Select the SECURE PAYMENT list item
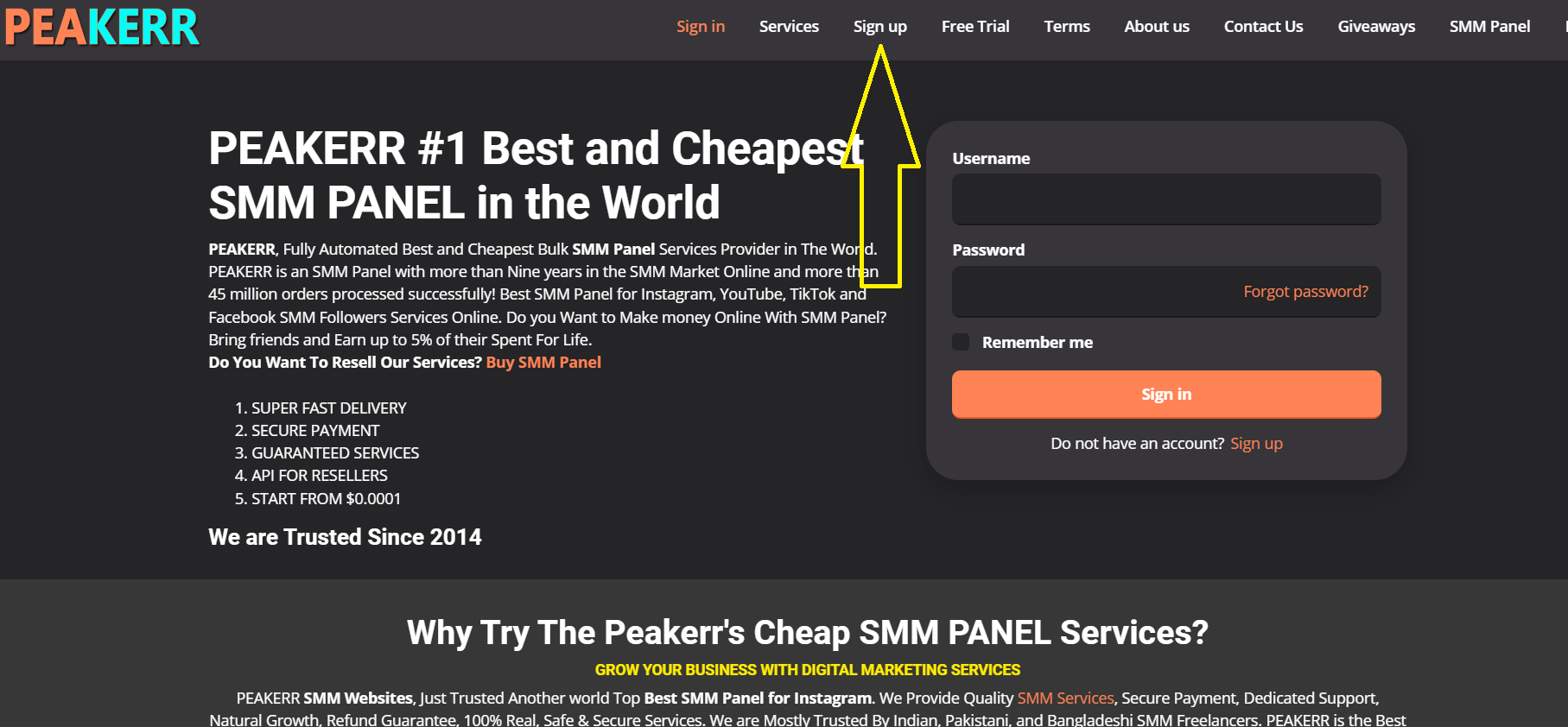The width and height of the screenshot is (1568, 727). coord(315,431)
